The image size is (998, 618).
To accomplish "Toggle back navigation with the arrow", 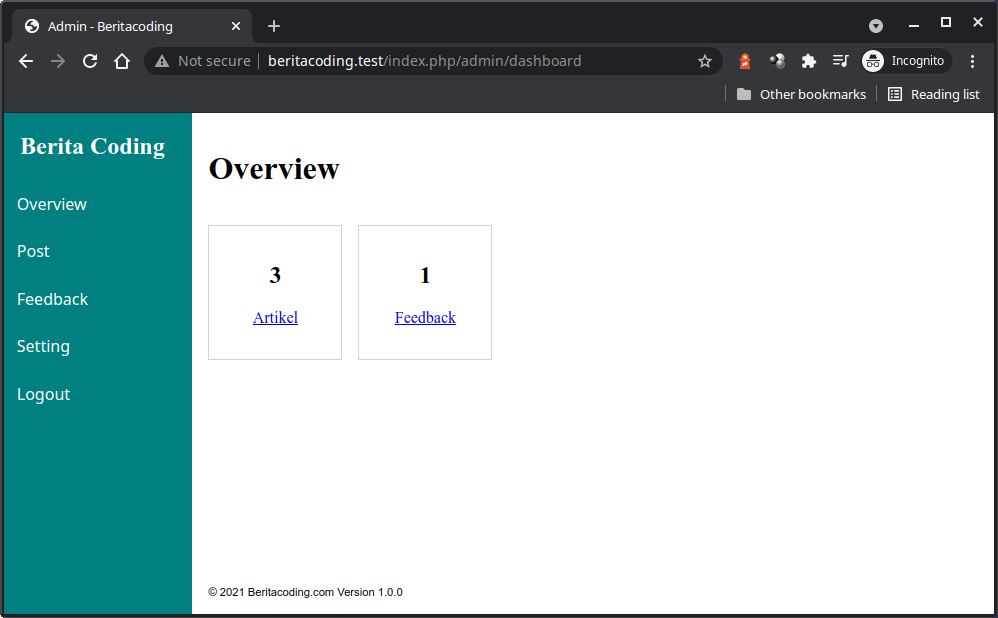I will tap(25, 61).
